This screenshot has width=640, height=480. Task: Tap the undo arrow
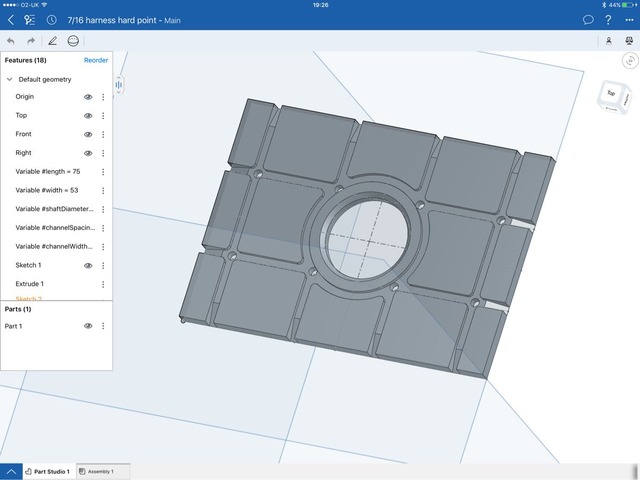coord(11,41)
